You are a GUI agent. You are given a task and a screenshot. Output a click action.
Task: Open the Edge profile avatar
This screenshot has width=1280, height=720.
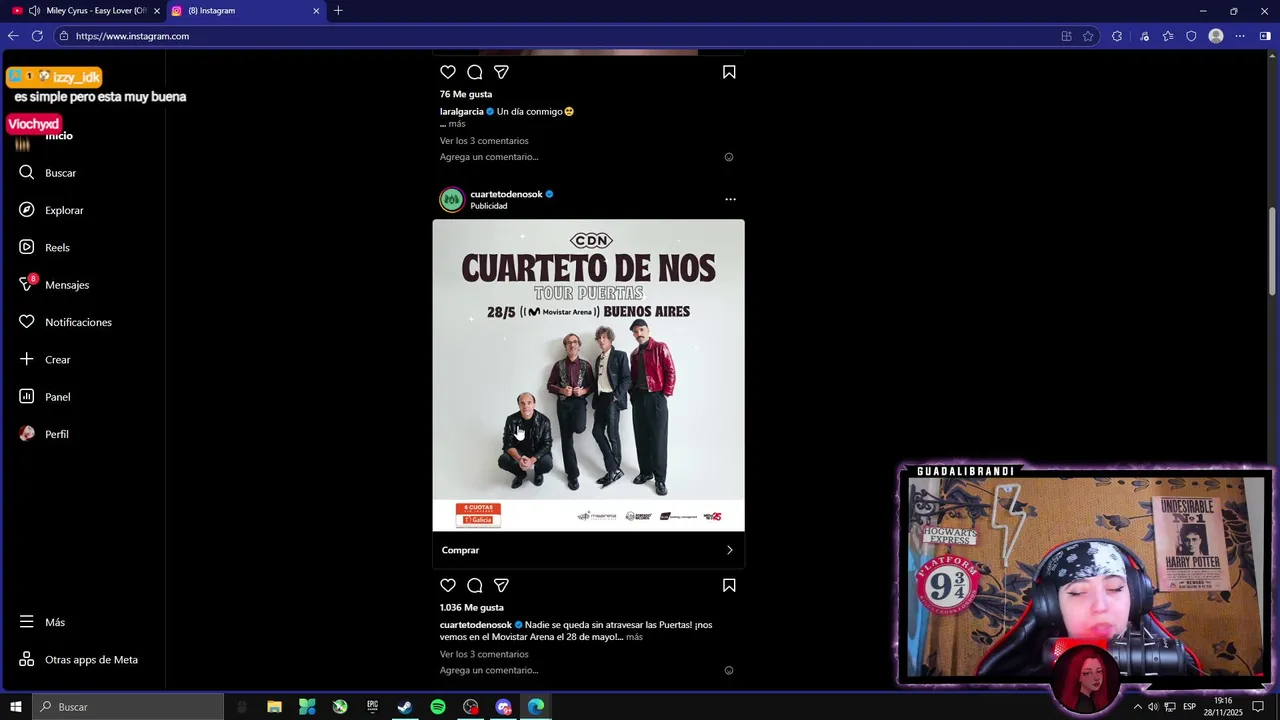[x=1216, y=36]
